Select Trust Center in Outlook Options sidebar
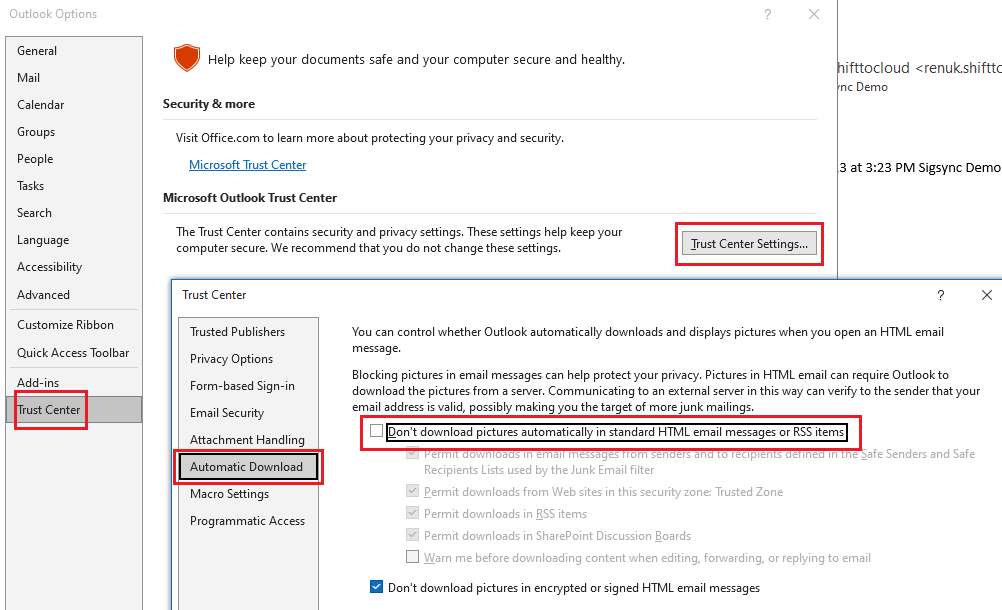The width and height of the screenshot is (1002, 610). tap(49, 410)
